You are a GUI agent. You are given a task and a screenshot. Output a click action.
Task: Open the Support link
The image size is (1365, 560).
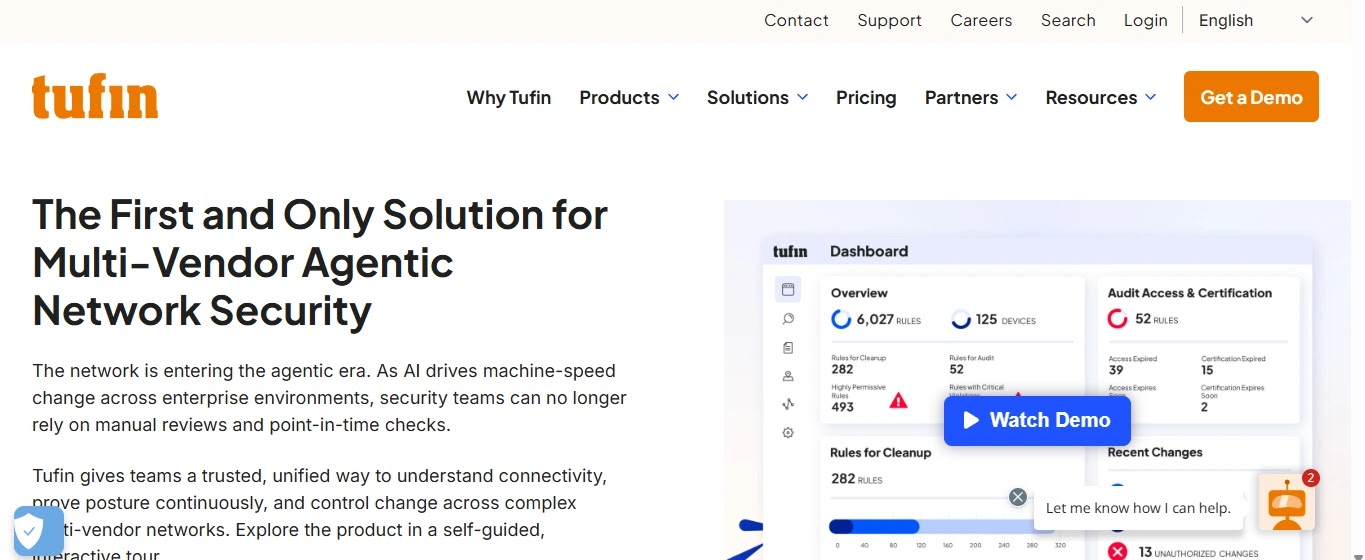coord(889,20)
